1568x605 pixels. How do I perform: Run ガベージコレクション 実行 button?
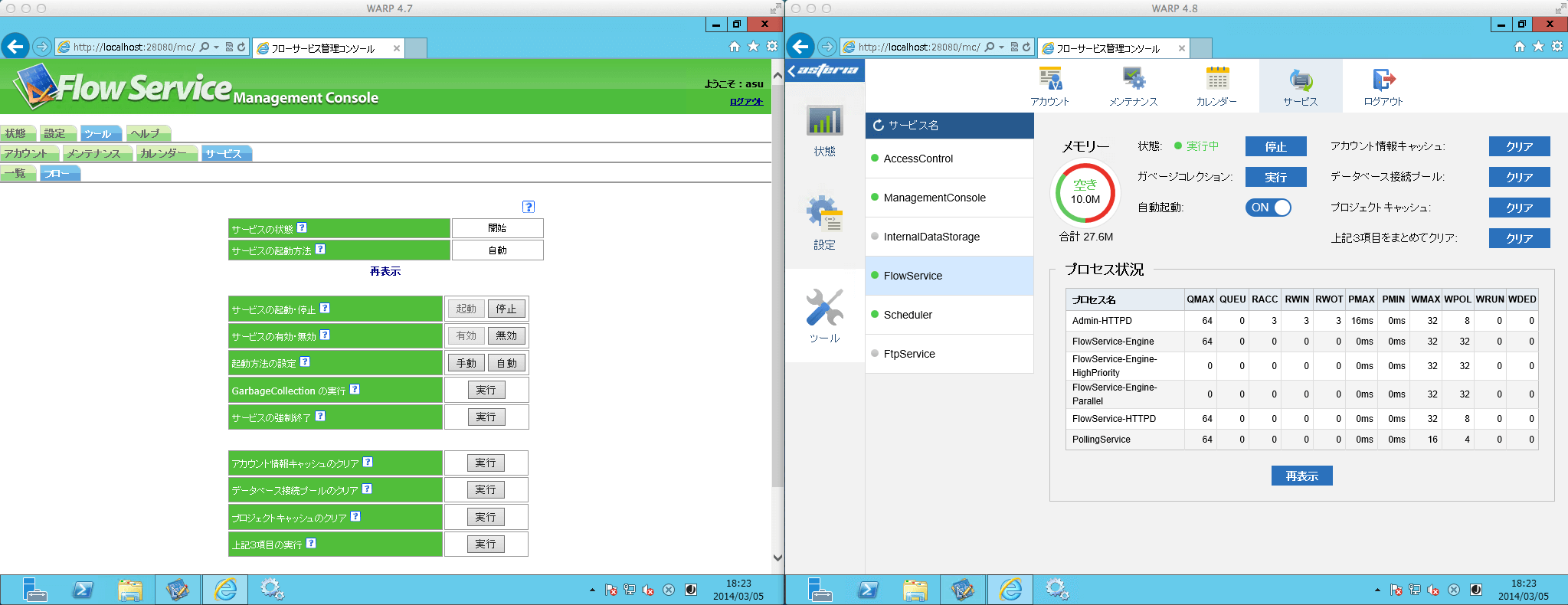[x=1276, y=177]
